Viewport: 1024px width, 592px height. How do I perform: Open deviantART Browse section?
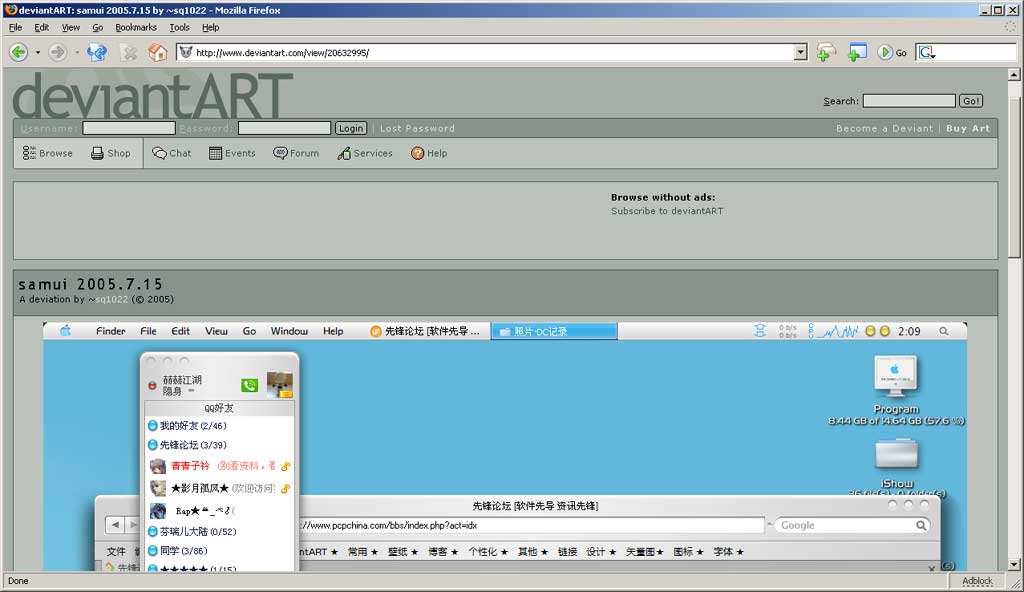[x=48, y=153]
